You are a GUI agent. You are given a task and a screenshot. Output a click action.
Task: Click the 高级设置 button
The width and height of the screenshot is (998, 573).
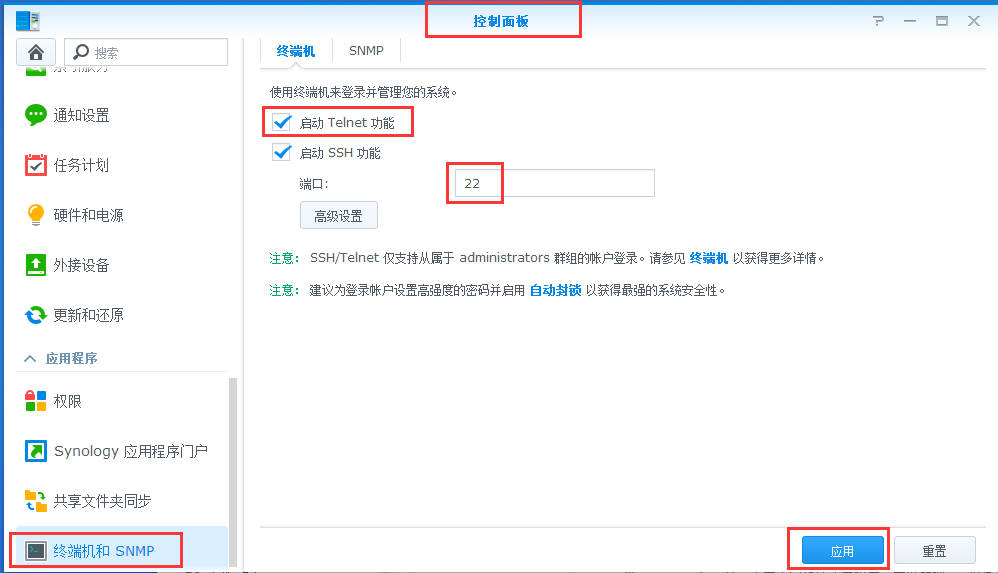pos(339,216)
